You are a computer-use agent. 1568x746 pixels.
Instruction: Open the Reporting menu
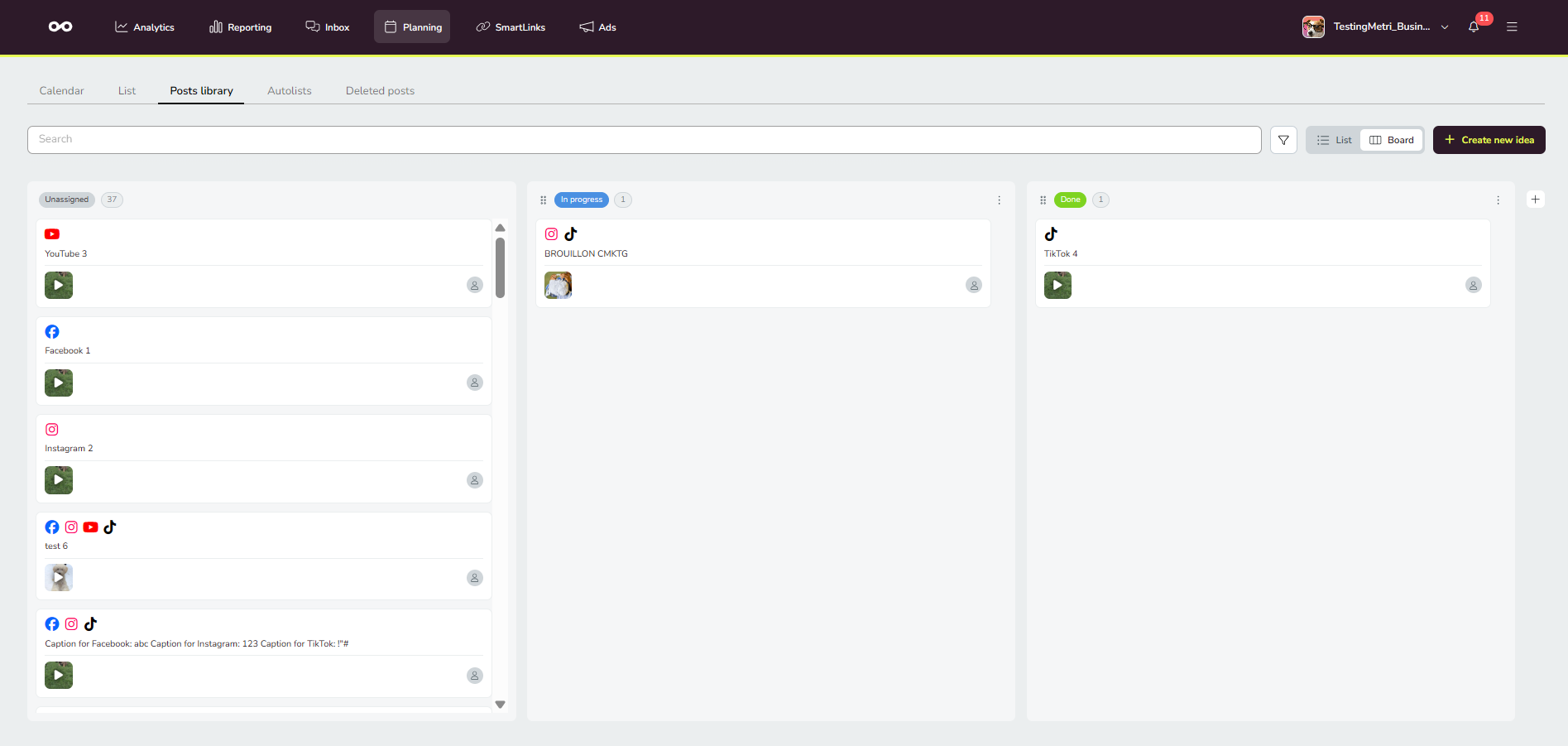[241, 26]
